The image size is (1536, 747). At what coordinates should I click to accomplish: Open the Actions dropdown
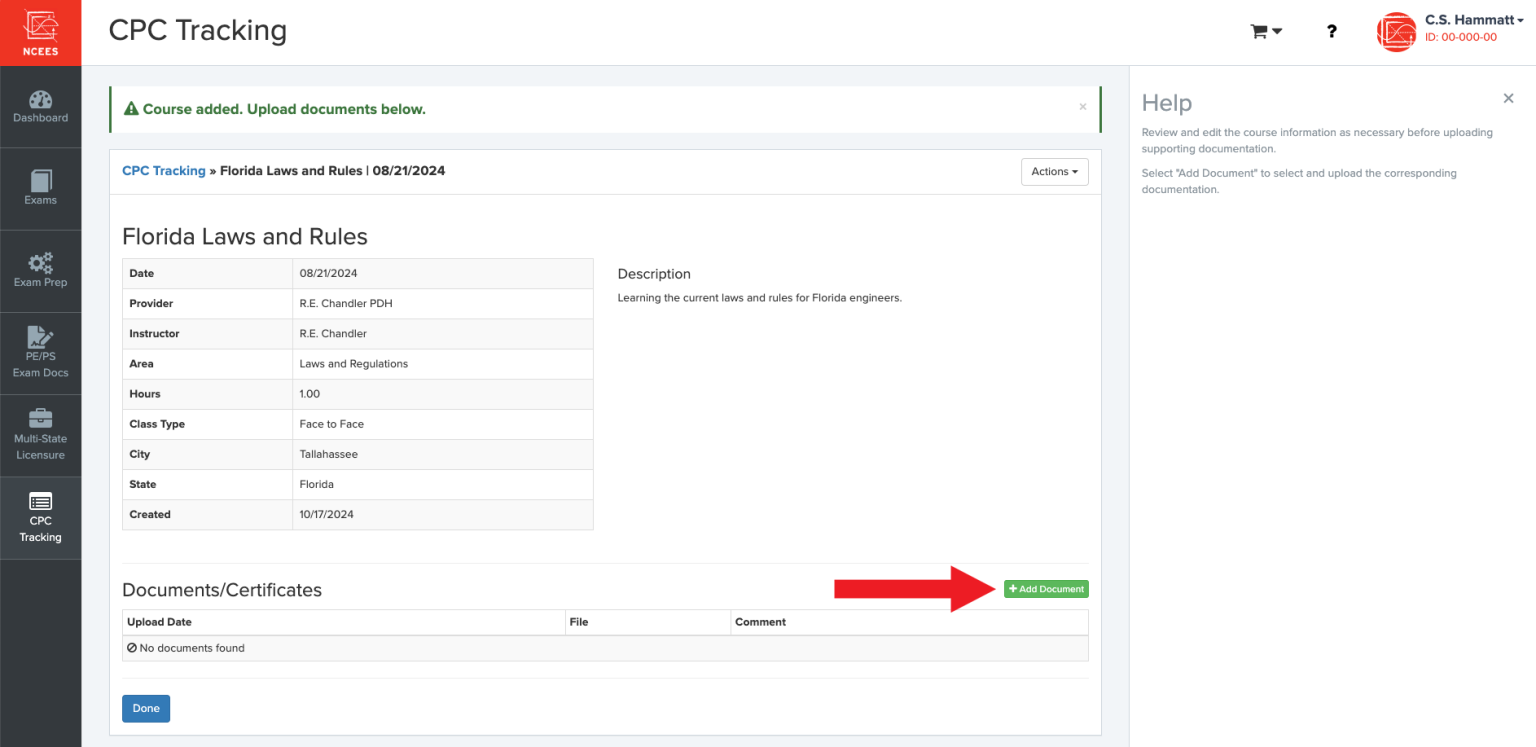[x=1054, y=171]
